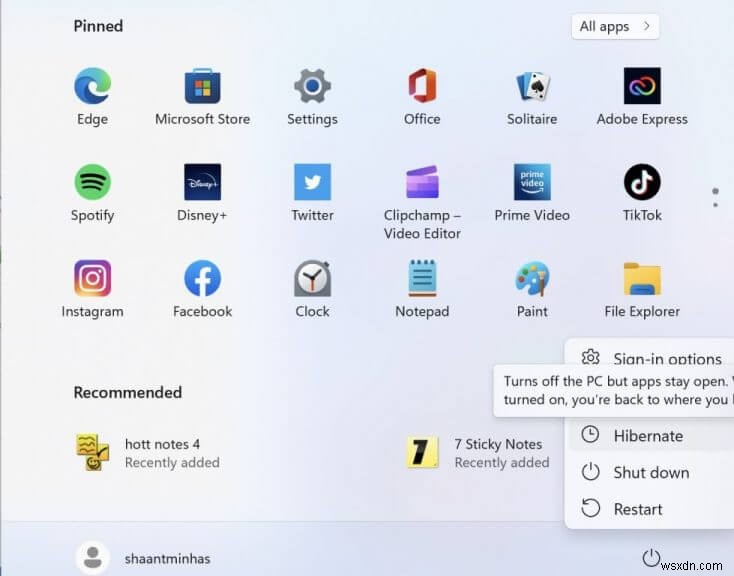Select Shut down from the power menu
Screen dimensions: 734x576
652,472
